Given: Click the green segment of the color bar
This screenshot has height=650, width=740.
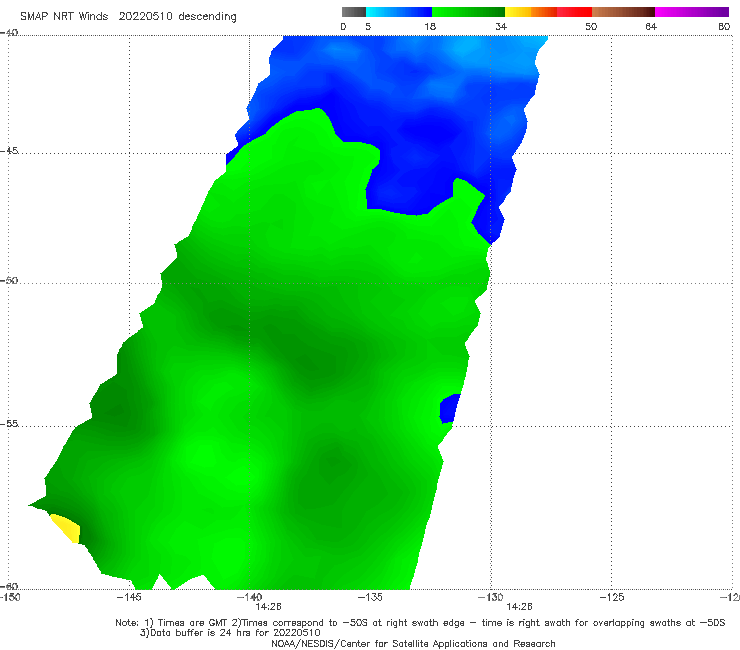Looking at the screenshot, I should pyautogui.click(x=468, y=12).
